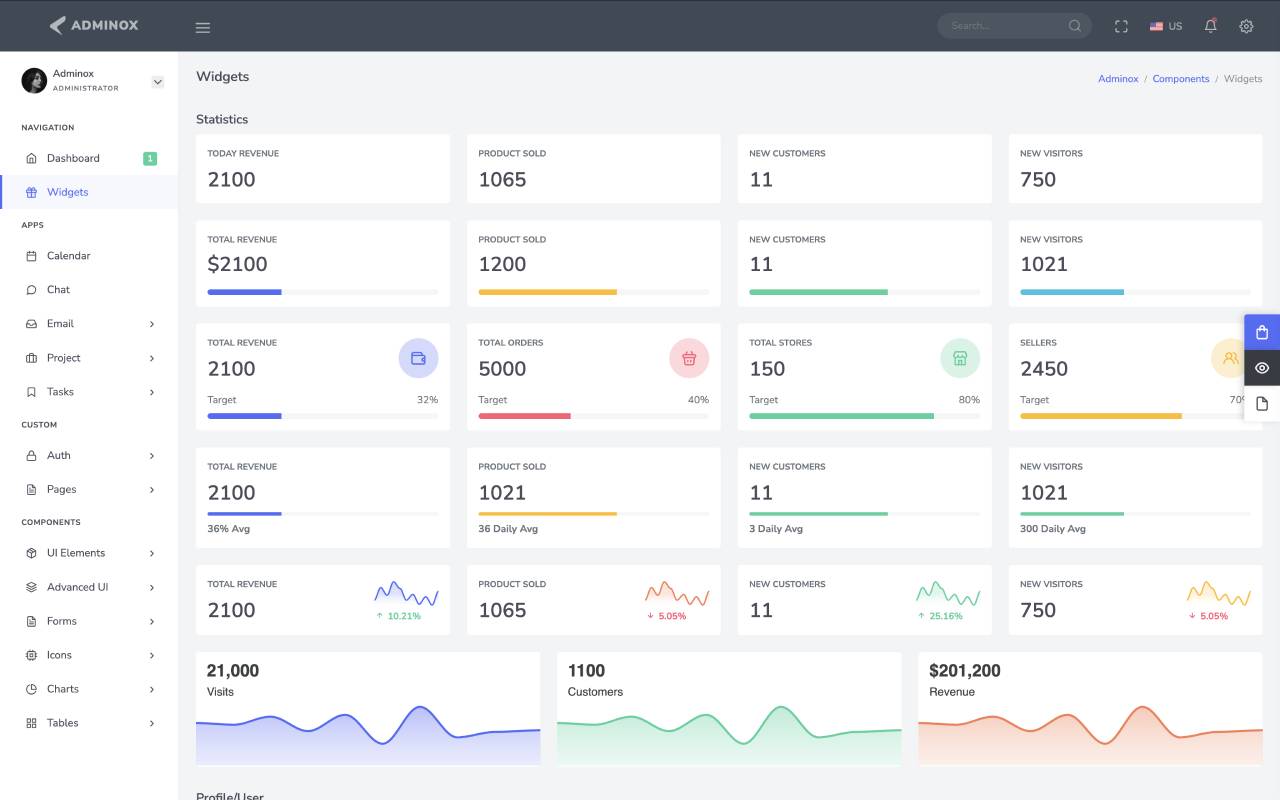Click the Adminox breadcrumb link
This screenshot has width=1280, height=800.
coord(1118,79)
